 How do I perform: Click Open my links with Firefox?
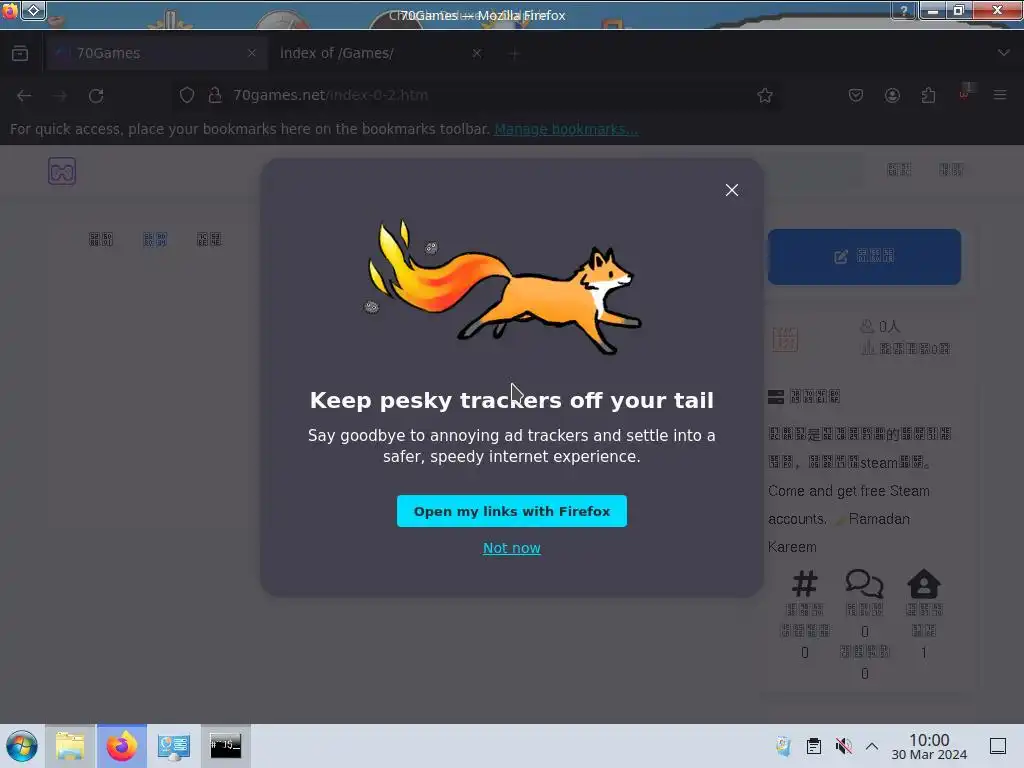pos(511,511)
